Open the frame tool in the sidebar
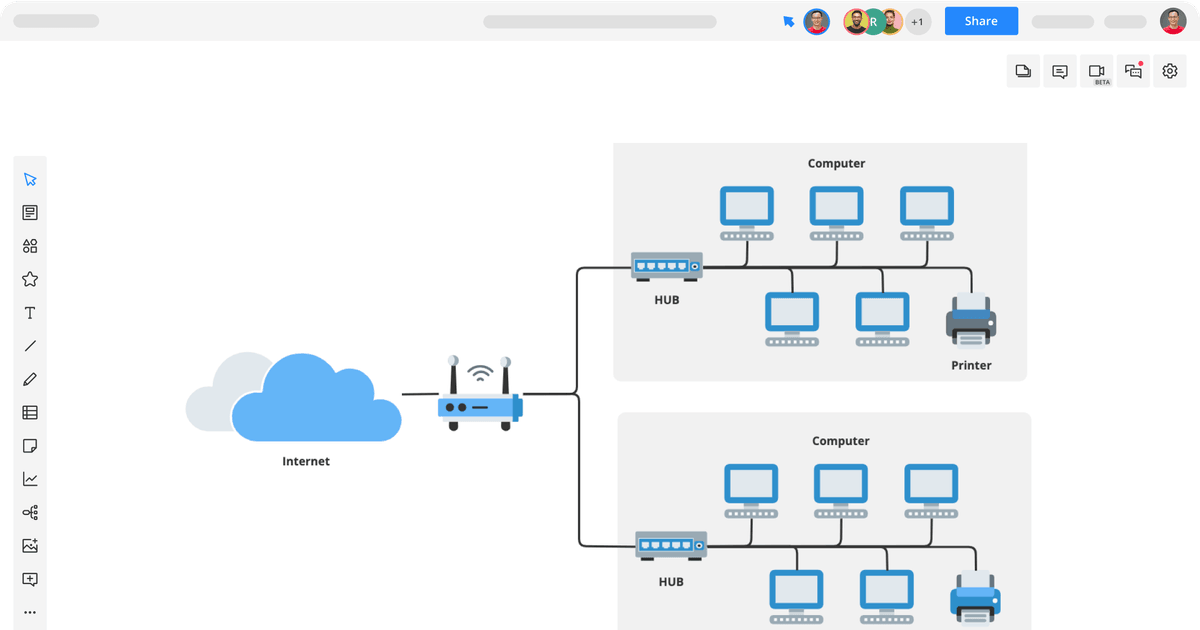Viewport: 1200px width, 630px height. coord(30,578)
